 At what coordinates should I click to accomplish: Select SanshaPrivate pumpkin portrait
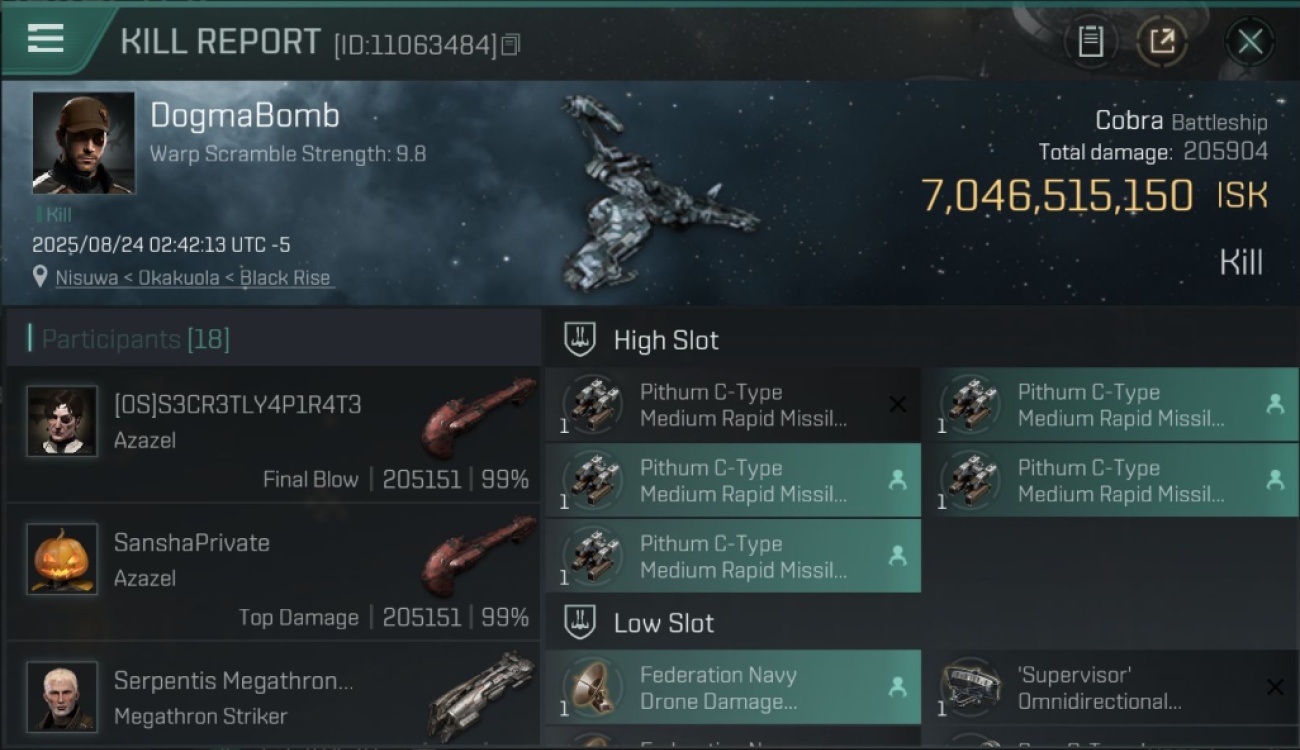[62, 559]
